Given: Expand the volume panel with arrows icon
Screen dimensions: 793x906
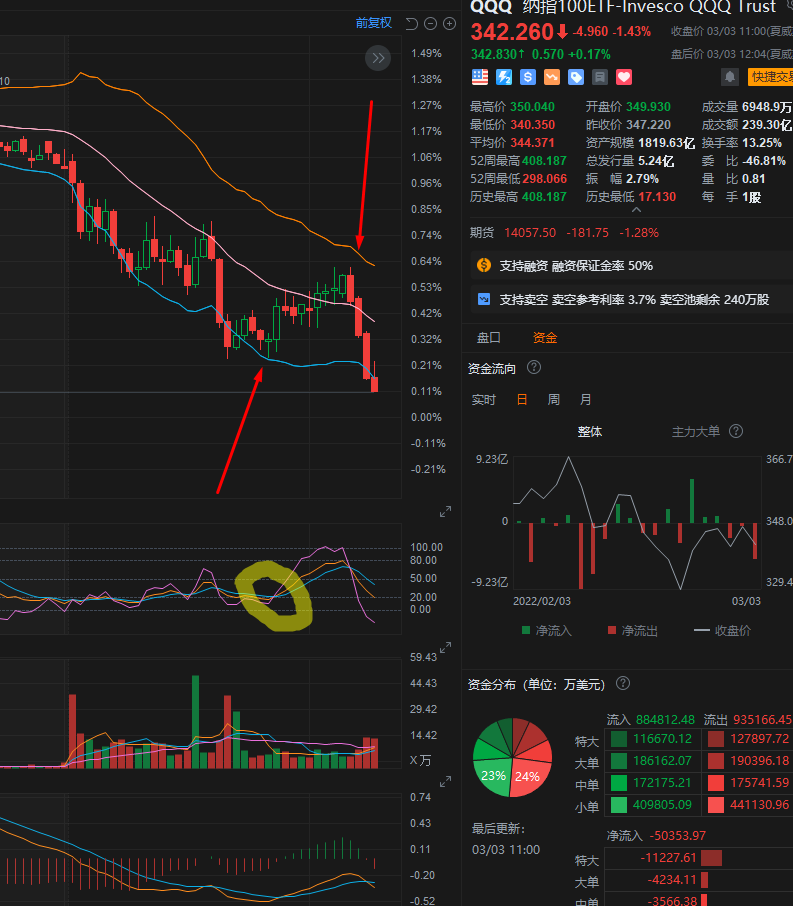Looking at the screenshot, I should [x=445, y=648].
